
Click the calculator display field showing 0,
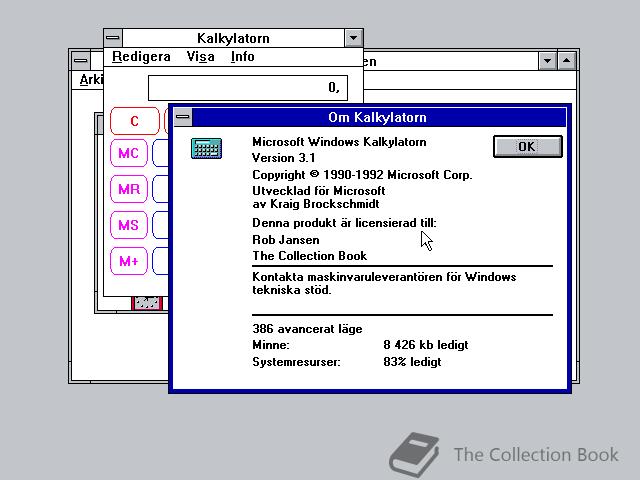coord(248,87)
